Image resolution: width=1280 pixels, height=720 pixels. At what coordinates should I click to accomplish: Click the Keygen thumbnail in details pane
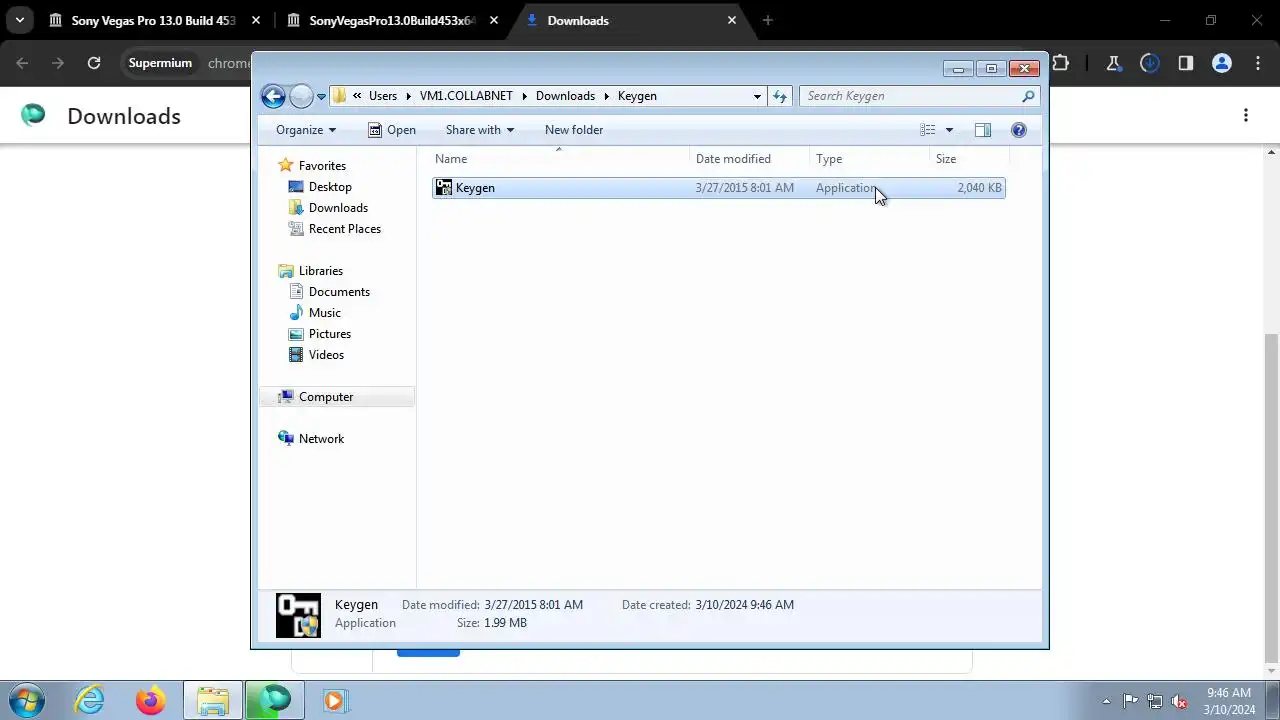(x=298, y=615)
